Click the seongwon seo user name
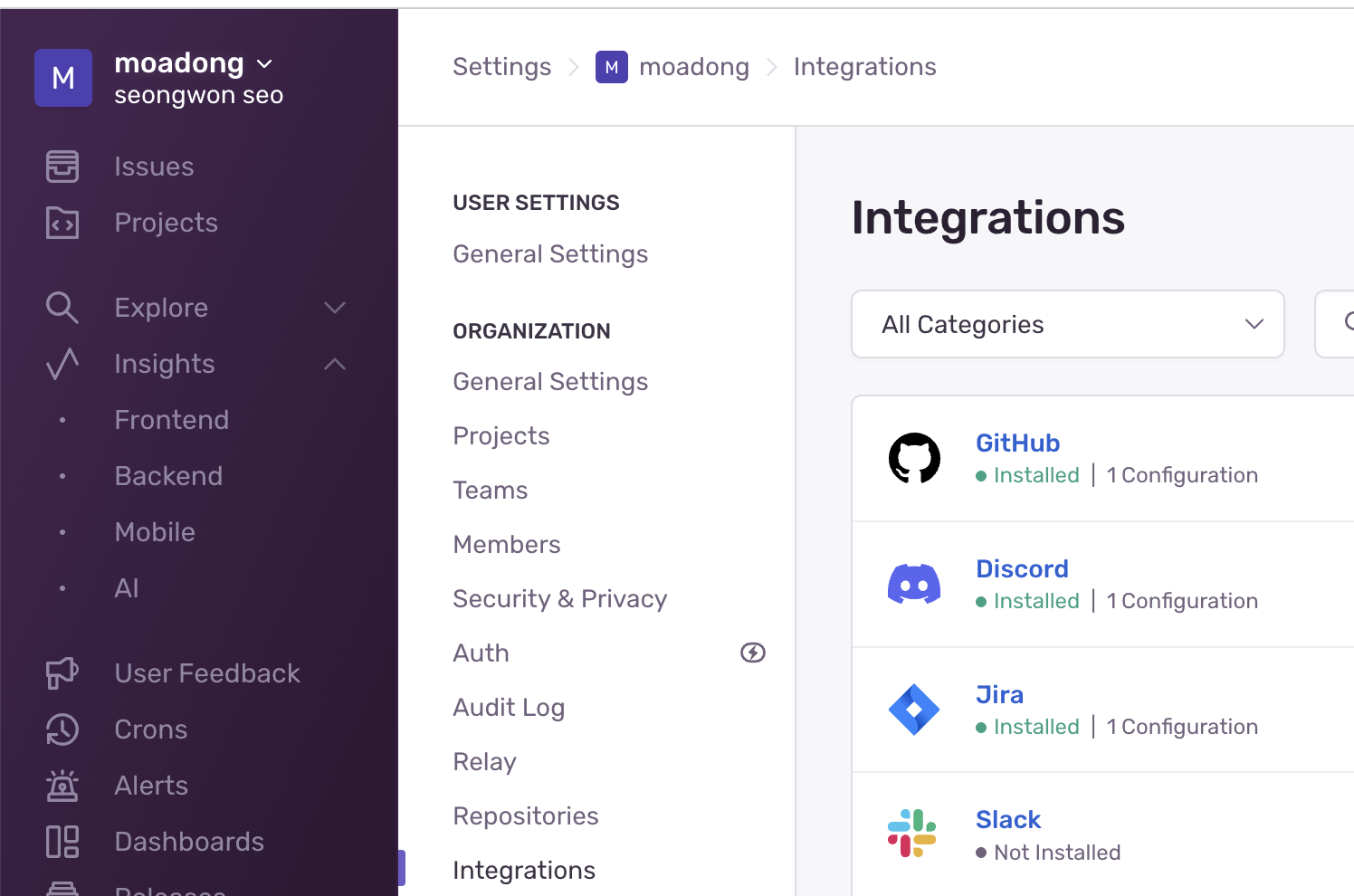The width and height of the screenshot is (1354, 896). click(x=199, y=95)
